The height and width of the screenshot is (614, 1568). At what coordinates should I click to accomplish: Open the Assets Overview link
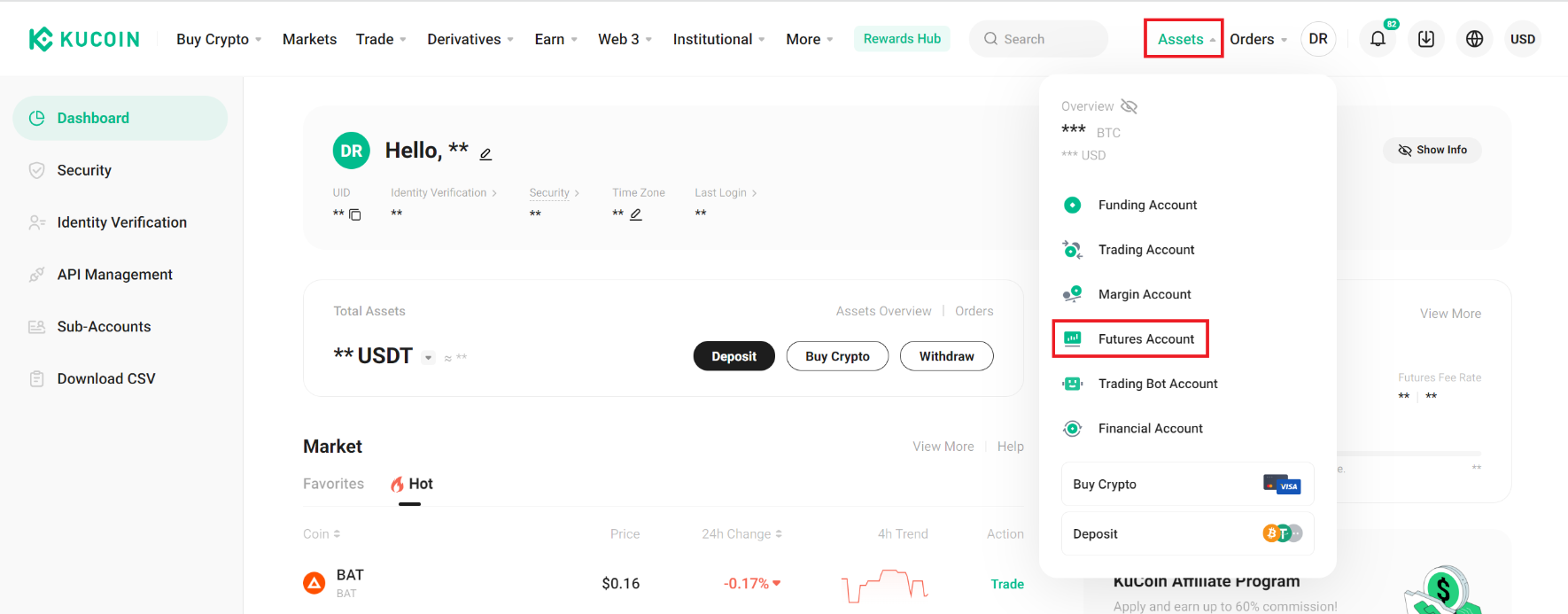coord(883,311)
